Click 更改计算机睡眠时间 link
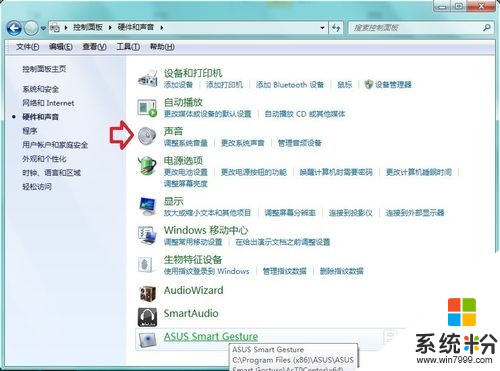The image size is (500, 371). (x=419, y=172)
